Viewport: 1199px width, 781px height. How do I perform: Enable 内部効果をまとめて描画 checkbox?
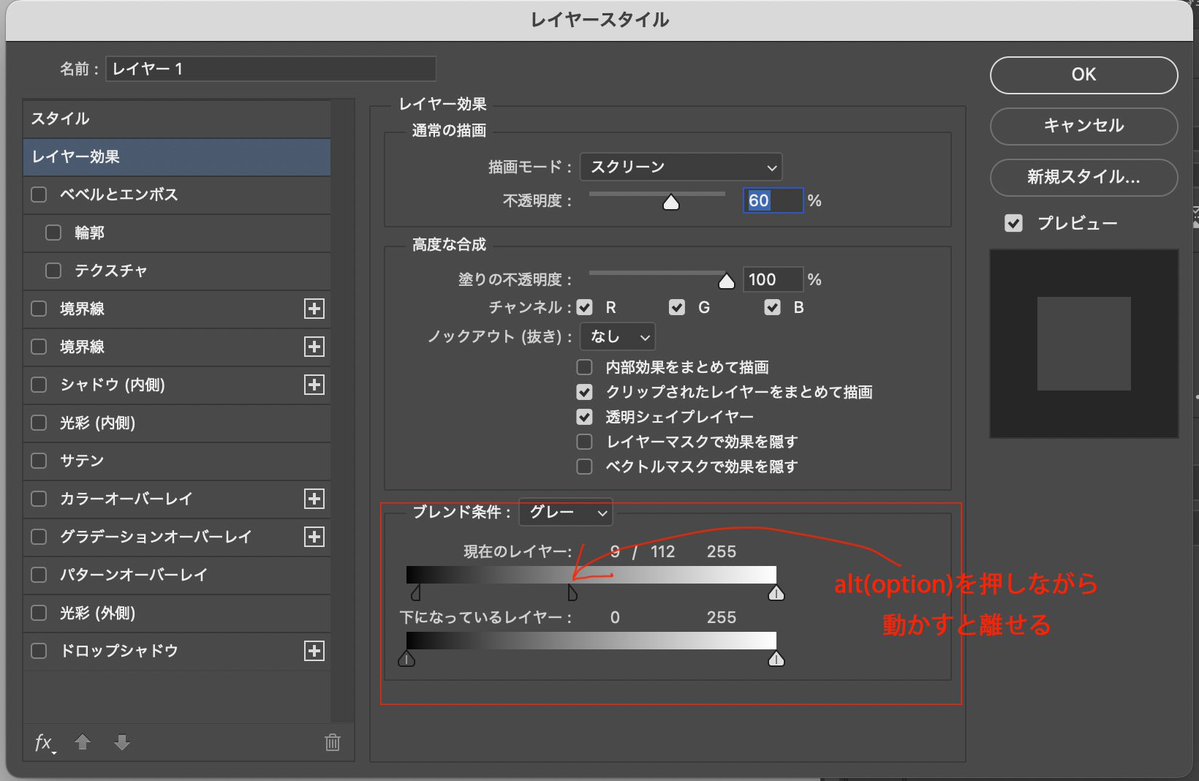[x=584, y=367]
